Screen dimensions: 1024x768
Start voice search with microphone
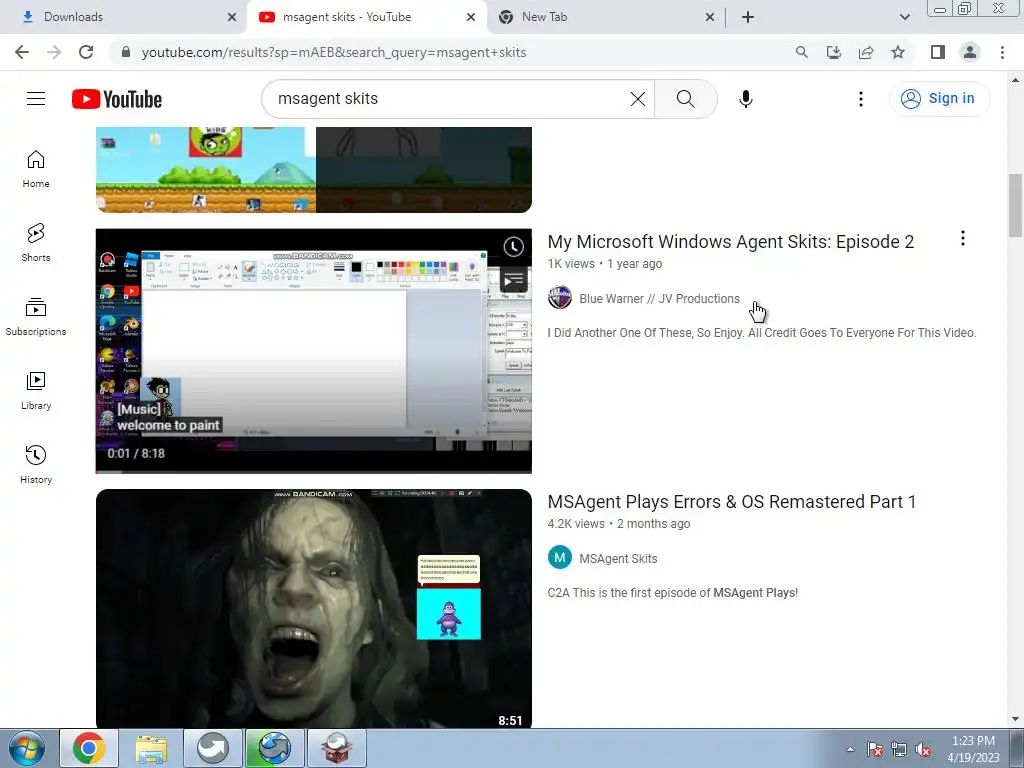[x=746, y=99]
